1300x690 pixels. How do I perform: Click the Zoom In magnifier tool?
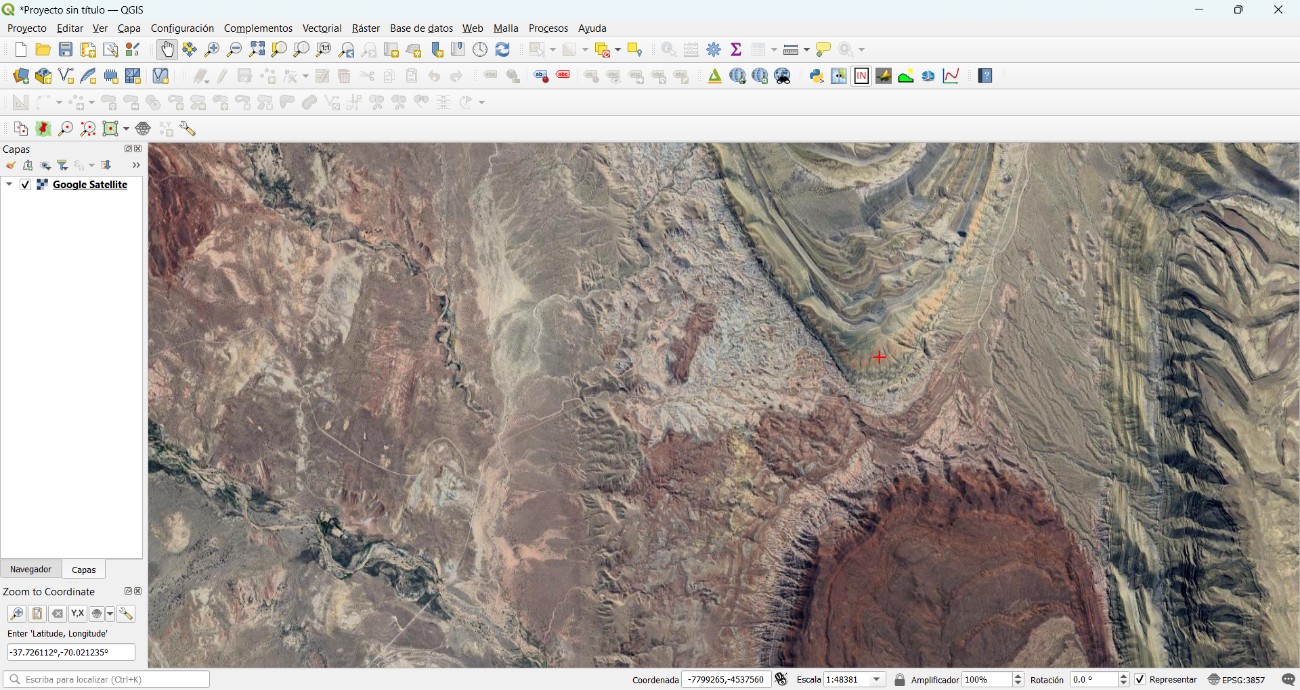pyautogui.click(x=212, y=49)
